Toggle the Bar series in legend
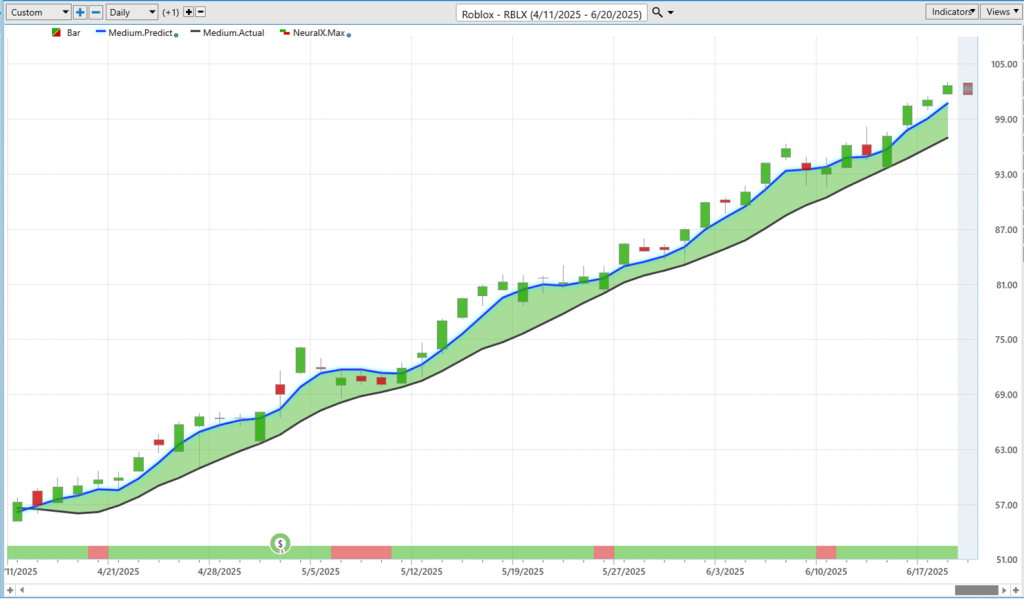 tap(67, 33)
